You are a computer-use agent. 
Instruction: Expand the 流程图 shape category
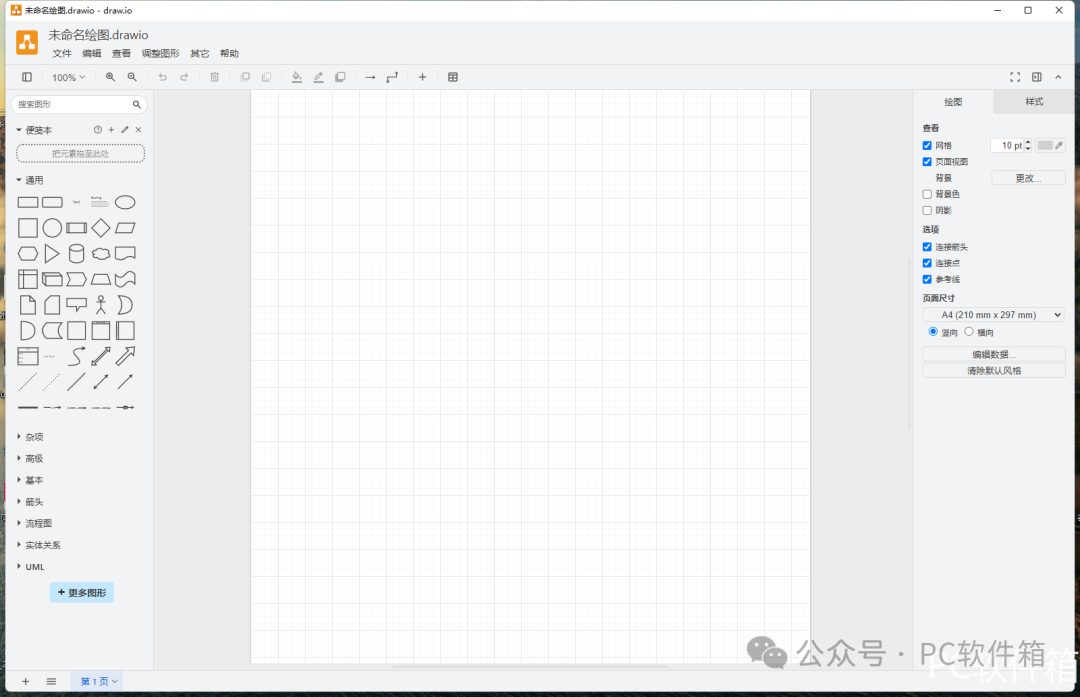38,523
